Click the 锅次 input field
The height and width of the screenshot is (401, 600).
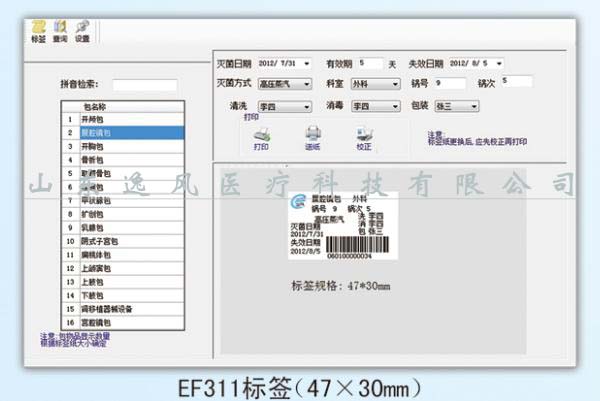520,82
